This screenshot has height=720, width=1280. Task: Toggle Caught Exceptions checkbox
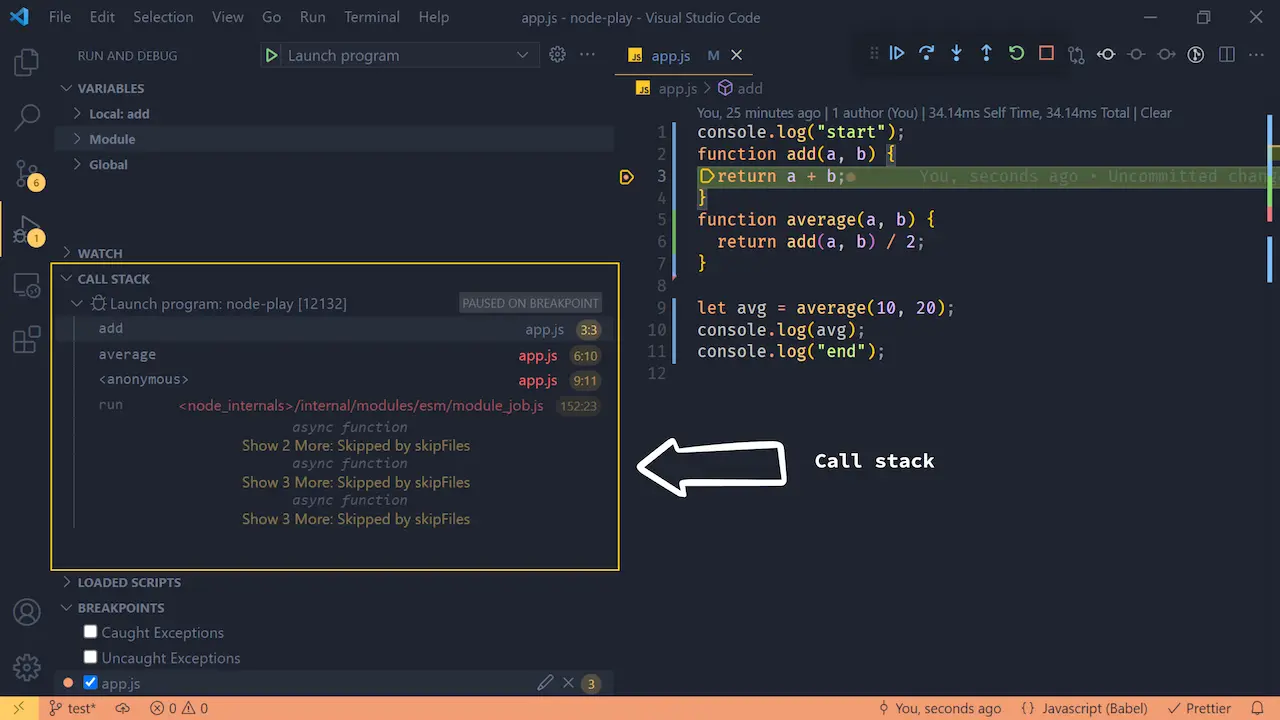[90, 632]
